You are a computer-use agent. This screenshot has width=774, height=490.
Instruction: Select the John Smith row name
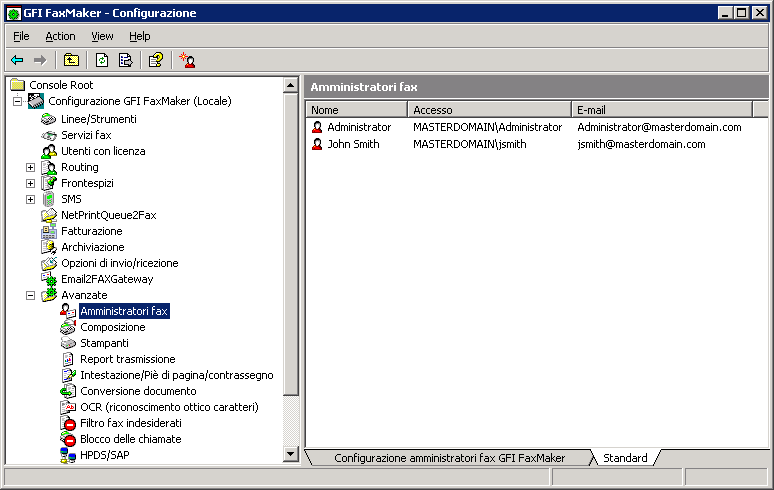pyautogui.click(x=353, y=144)
